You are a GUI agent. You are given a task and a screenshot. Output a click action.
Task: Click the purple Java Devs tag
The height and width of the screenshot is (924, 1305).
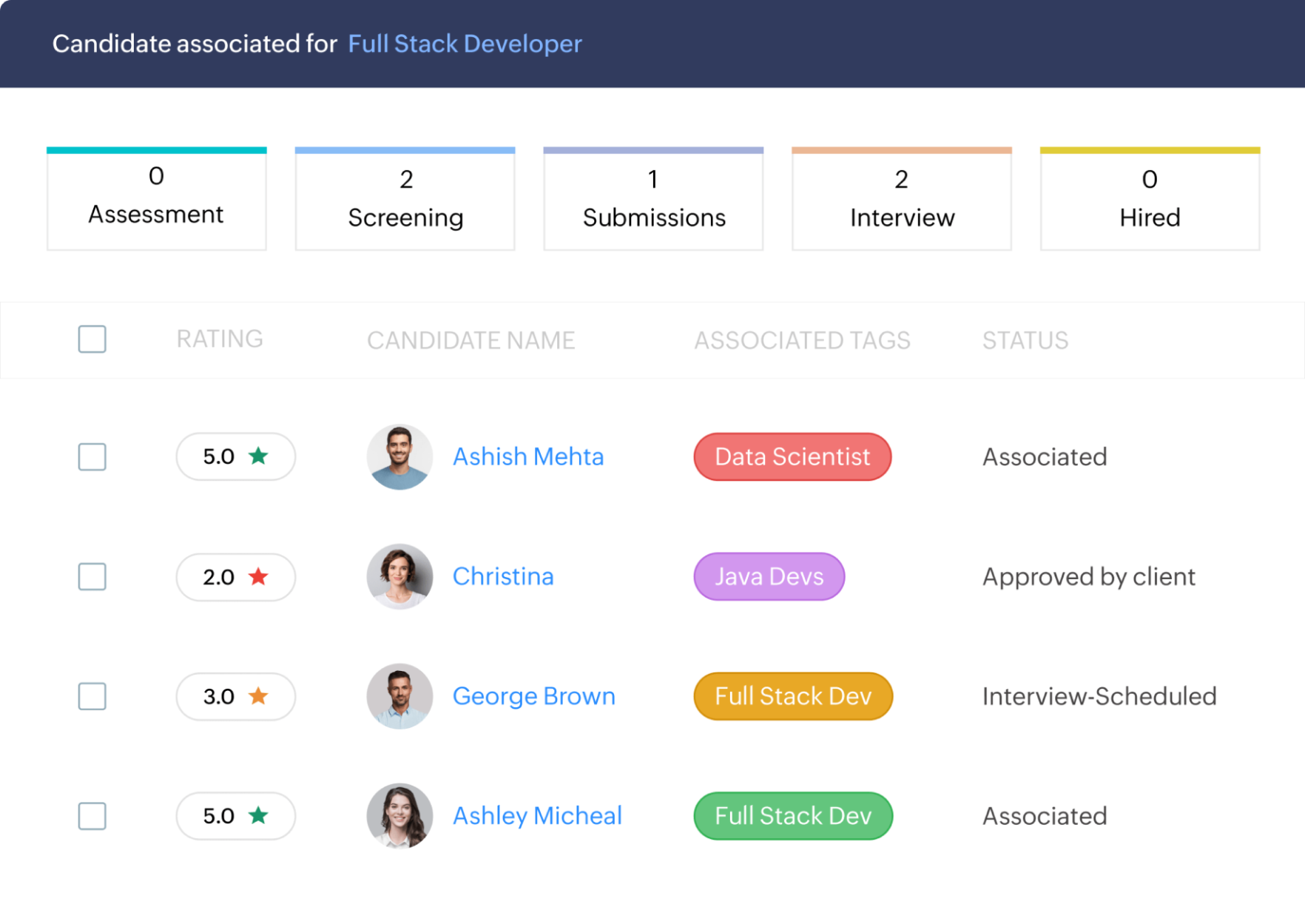pyautogui.click(x=769, y=576)
